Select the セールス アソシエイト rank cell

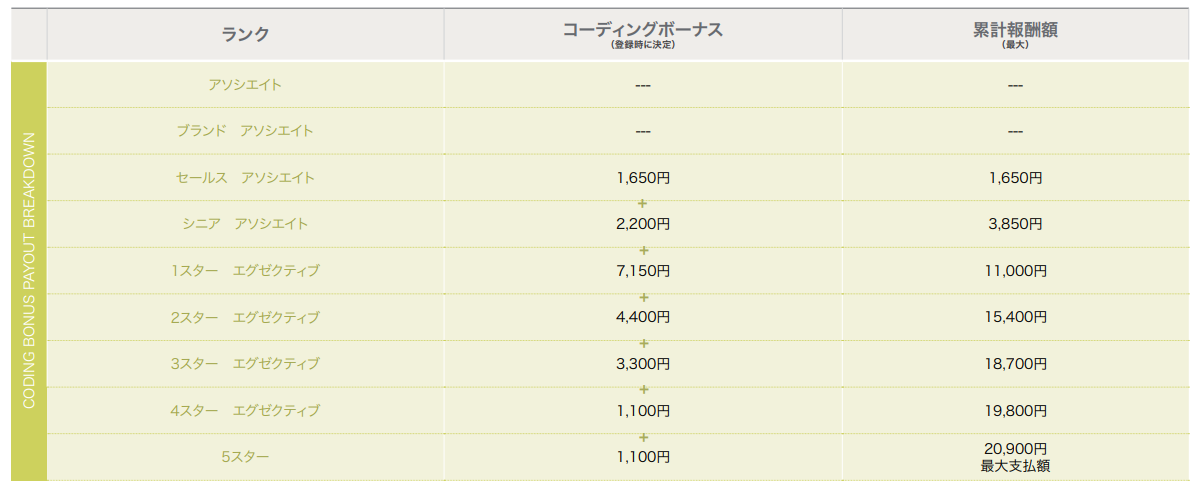pyautogui.click(x=245, y=178)
